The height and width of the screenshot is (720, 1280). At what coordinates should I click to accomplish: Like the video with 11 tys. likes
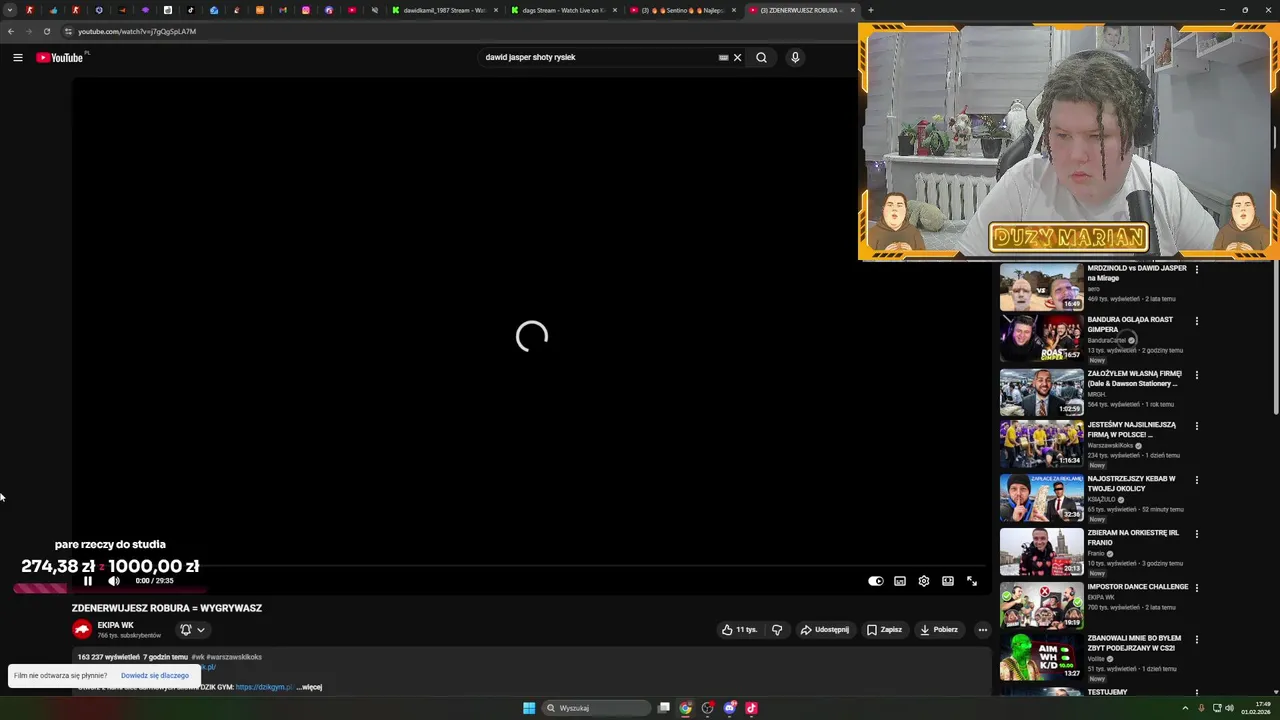coord(739,630)
